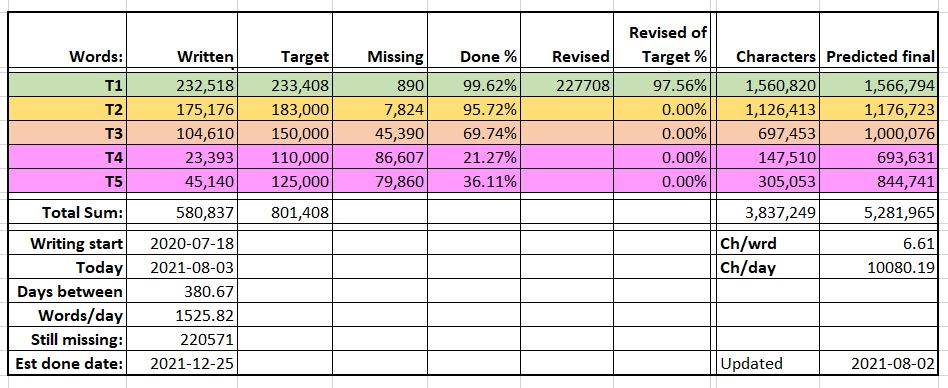Image resolution: width=948 pixels, height=388 pixels.
Task: Select the Ch/wrd value 6.61
Action: [x=878, y=244]
